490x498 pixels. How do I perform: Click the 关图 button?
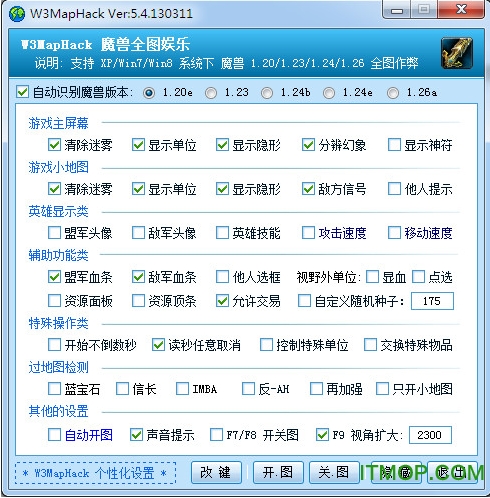click(334, 473)
